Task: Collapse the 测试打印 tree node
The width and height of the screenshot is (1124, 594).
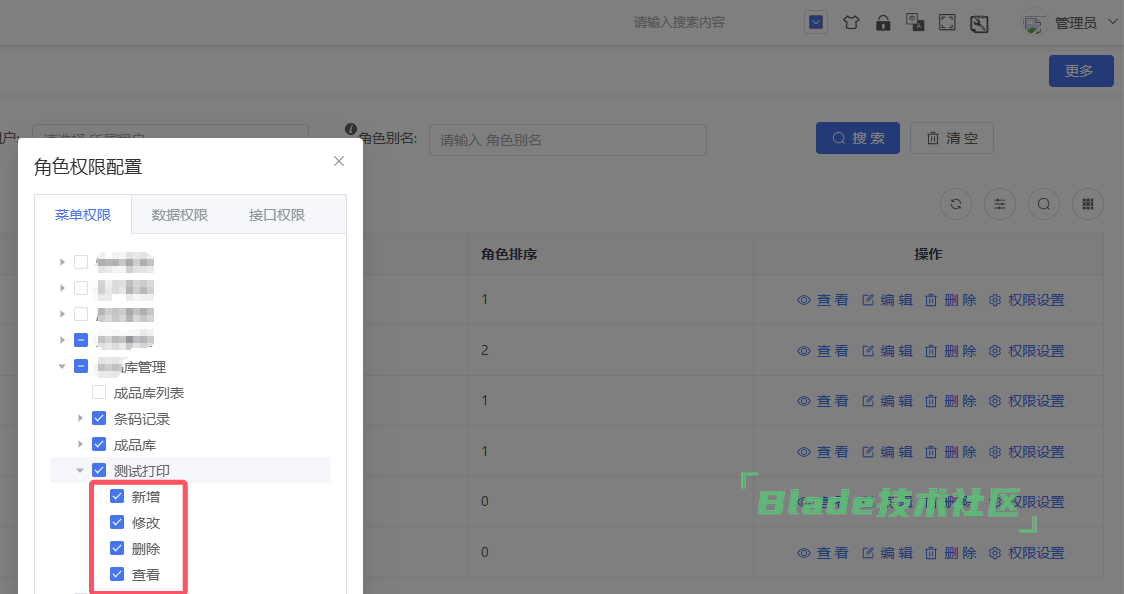Action: pos(81,470)
